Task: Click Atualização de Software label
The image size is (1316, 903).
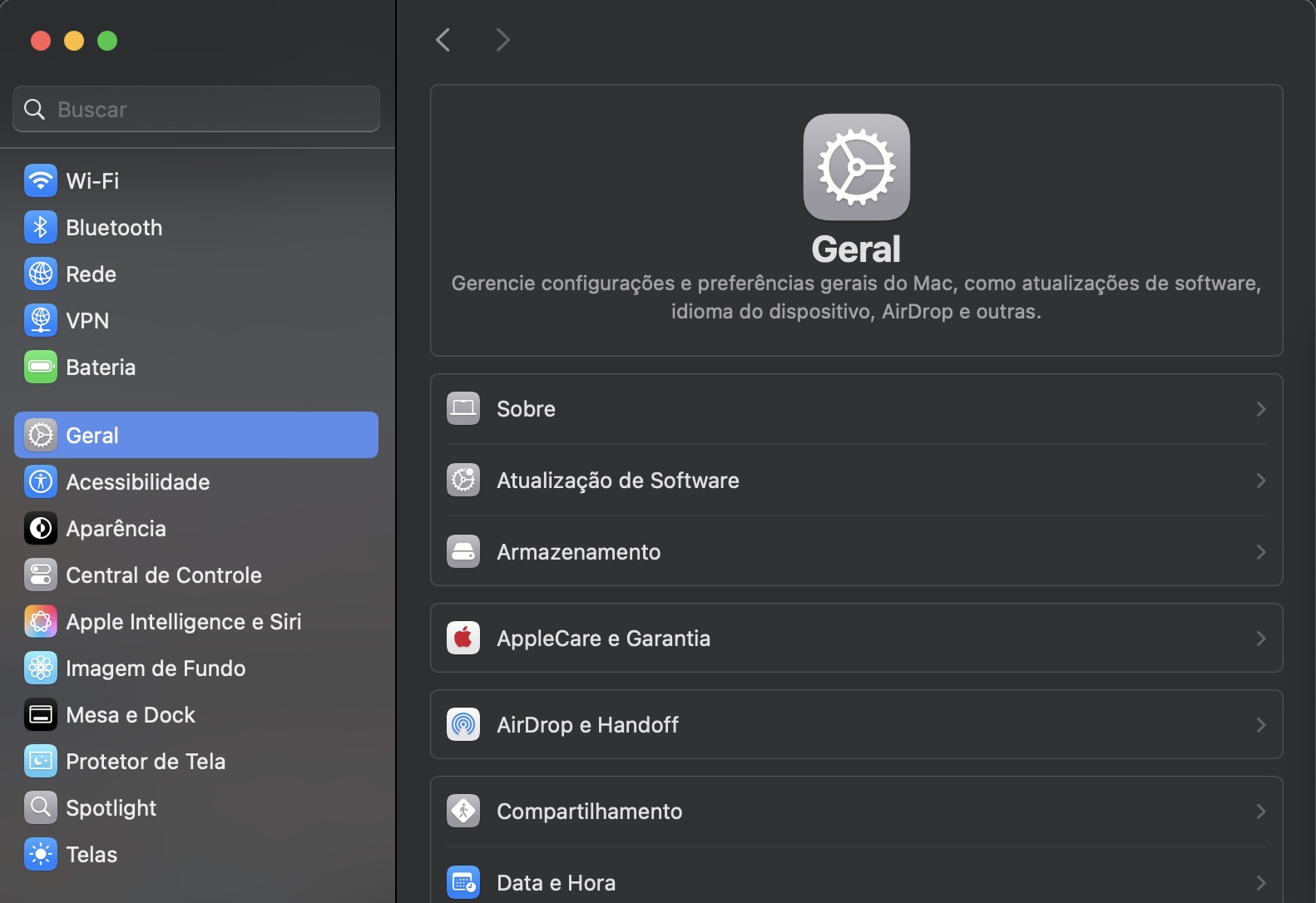Action: pos(618,481)
